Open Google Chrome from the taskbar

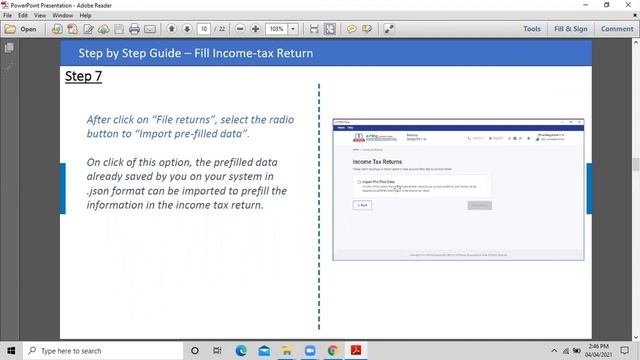333,351
